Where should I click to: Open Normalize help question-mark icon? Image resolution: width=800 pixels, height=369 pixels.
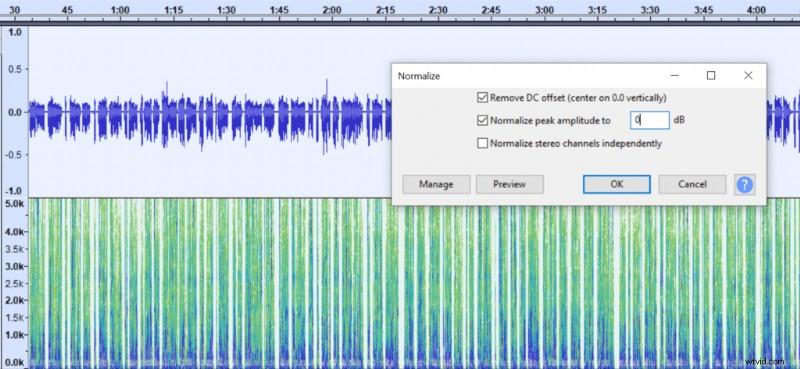745,184
